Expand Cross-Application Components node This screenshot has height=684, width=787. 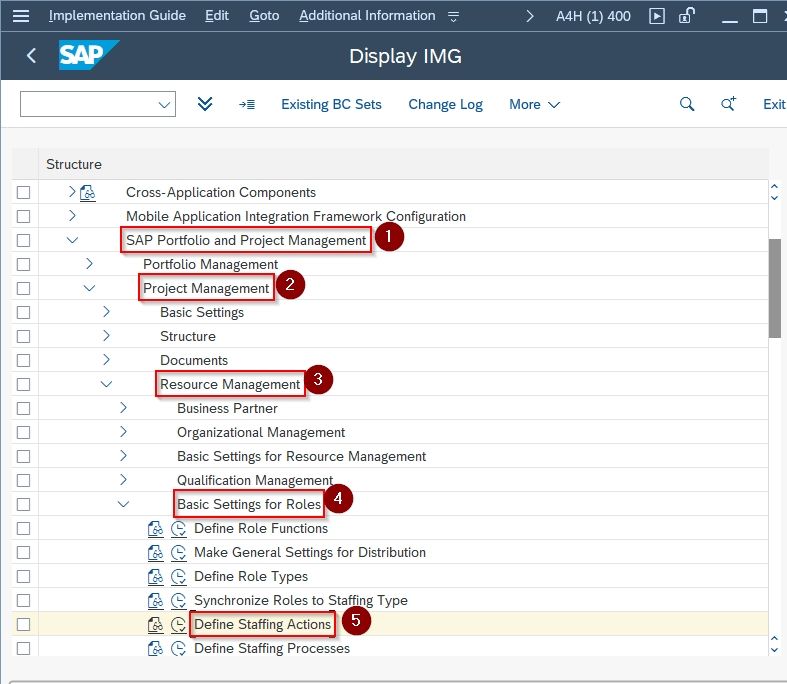[72, 192]
